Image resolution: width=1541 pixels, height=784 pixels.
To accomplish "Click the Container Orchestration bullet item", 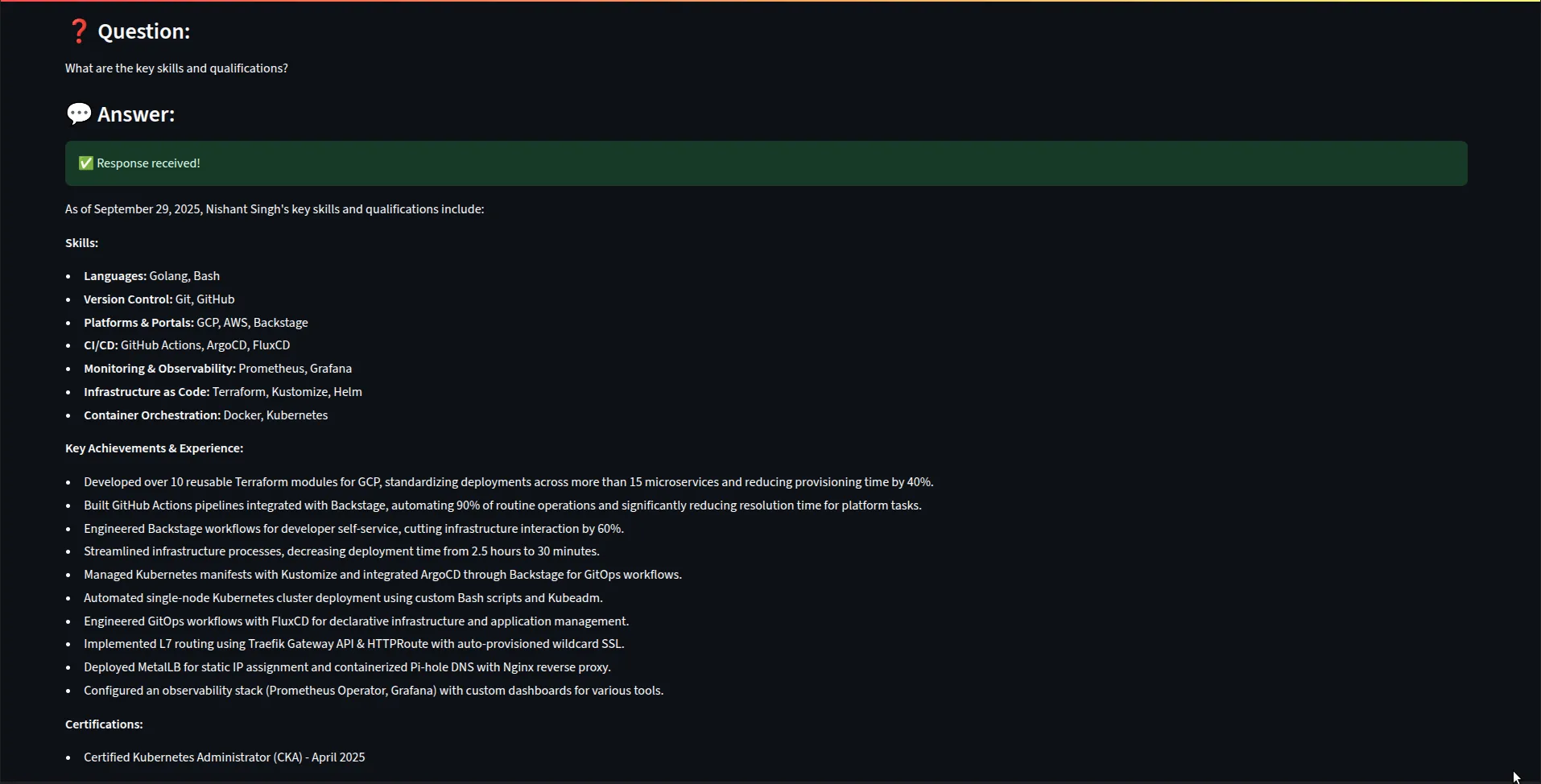I will tap(205, 415).
